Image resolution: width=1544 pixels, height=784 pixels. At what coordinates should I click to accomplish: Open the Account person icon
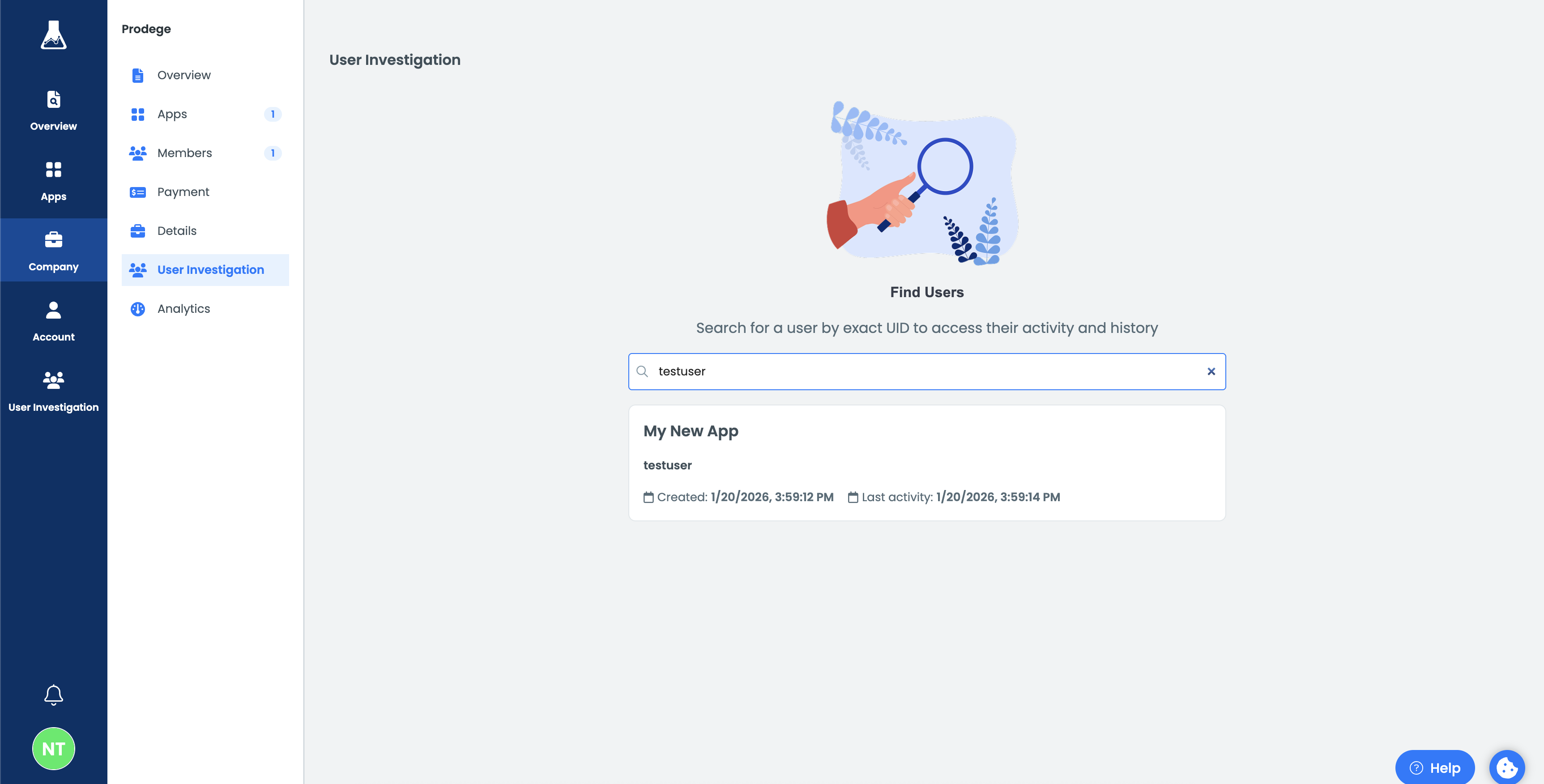click(x=53, y=321)
